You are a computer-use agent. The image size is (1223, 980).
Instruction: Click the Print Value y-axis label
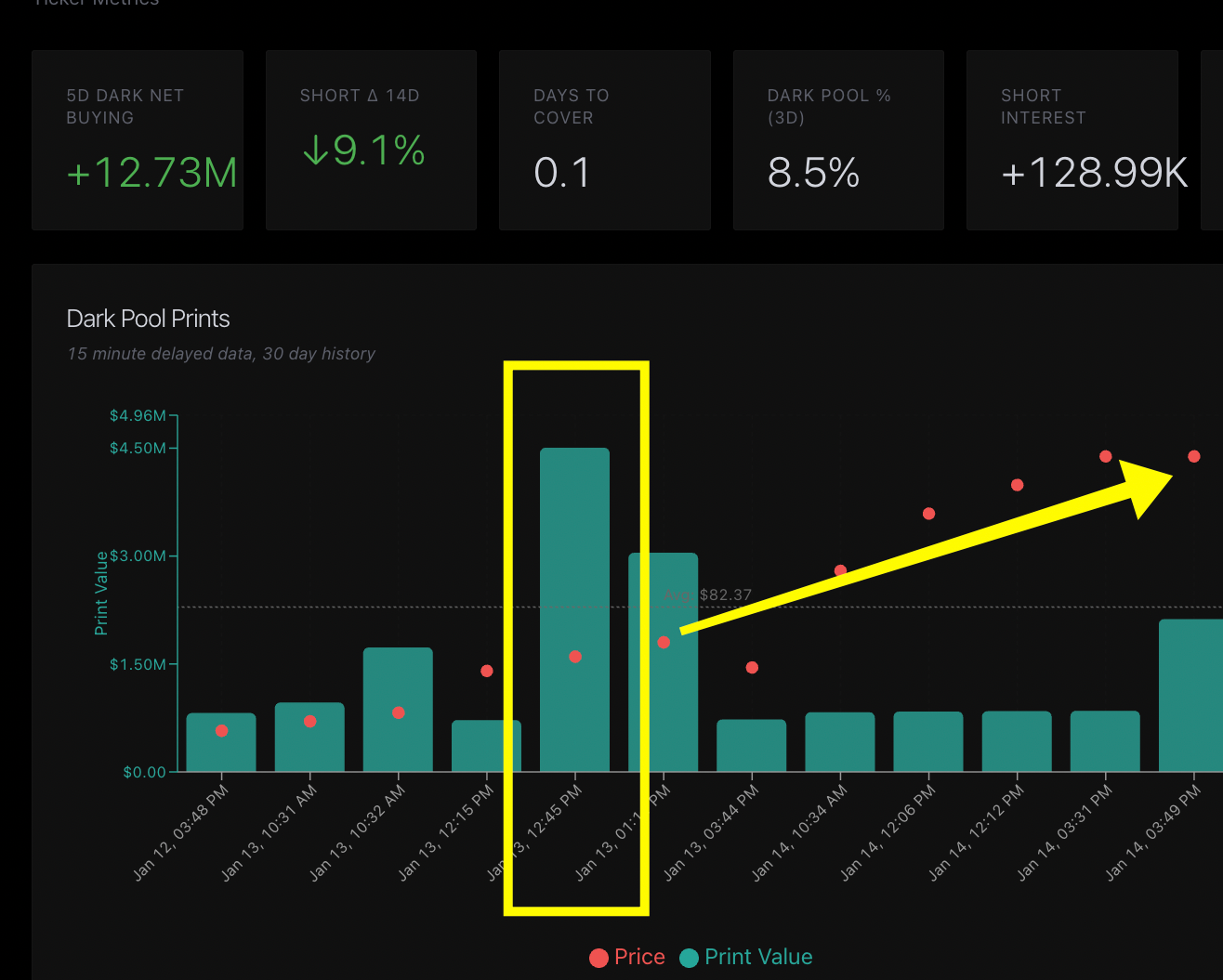coord(101,594)
